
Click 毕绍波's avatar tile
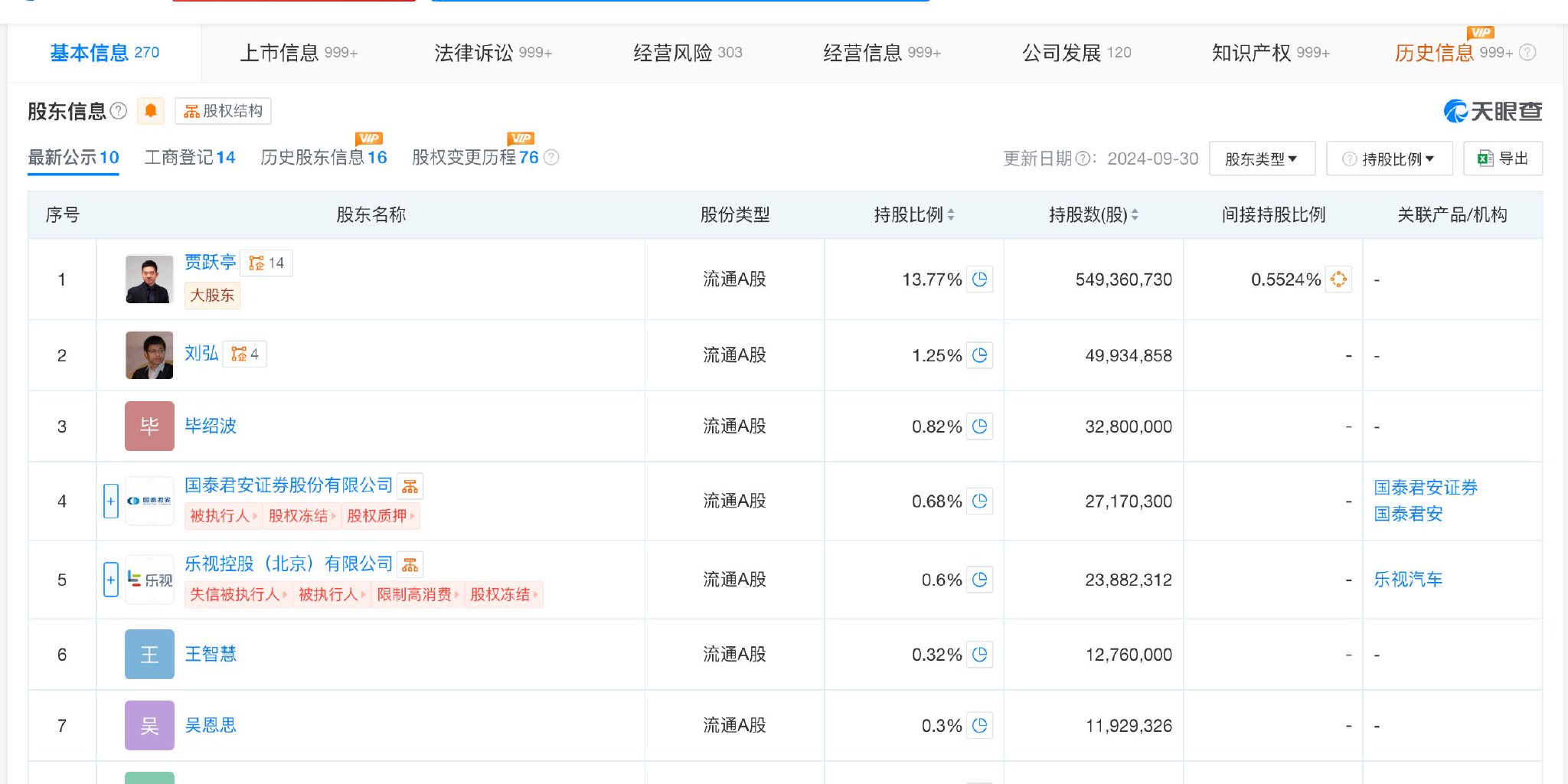click(x=149, y=426)
